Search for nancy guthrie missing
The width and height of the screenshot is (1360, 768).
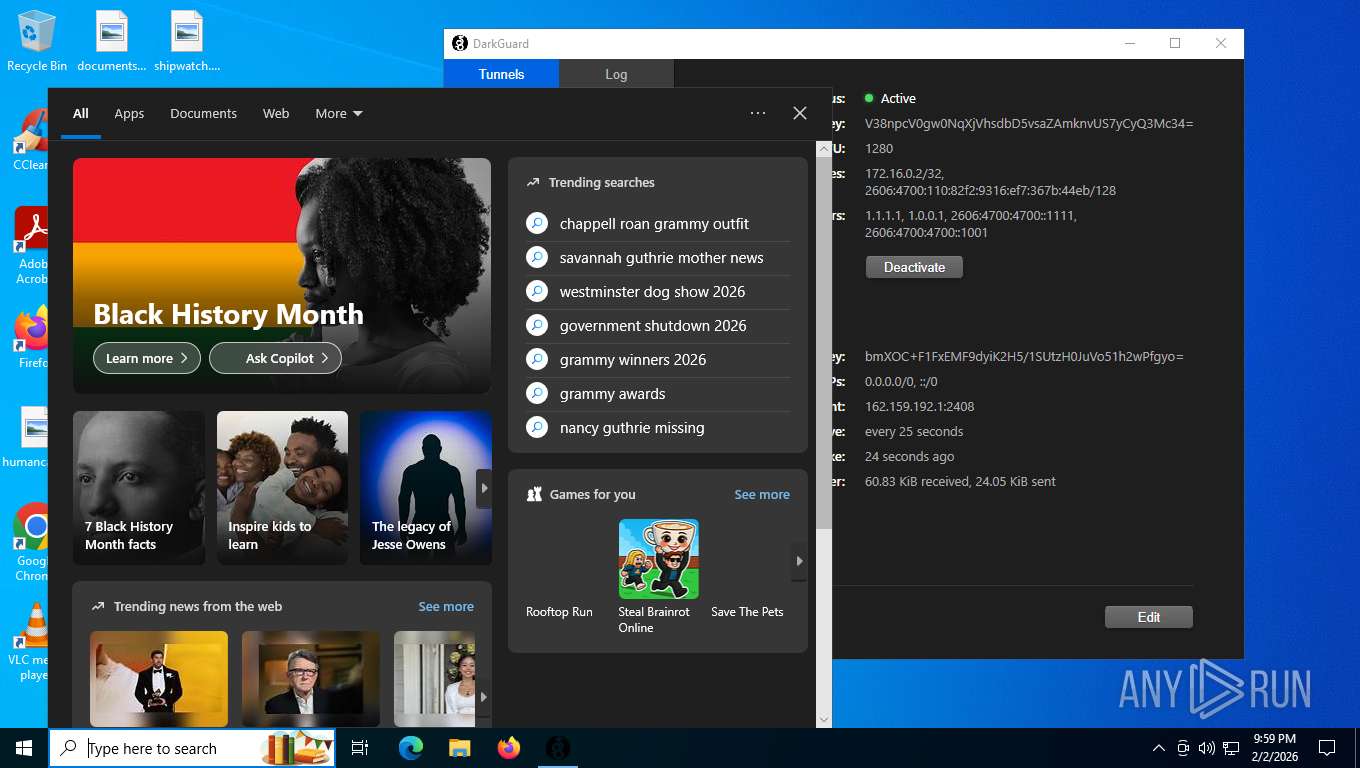pyautogui.click(x=632, y=428)
